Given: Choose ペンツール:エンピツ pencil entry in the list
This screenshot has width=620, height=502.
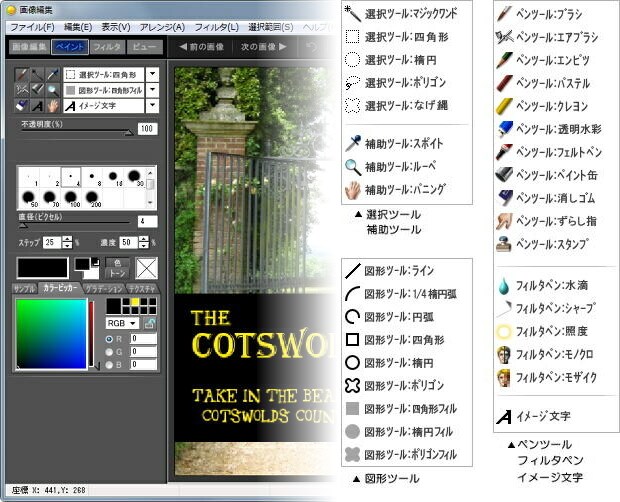Looking at the screenshot, I should tap(543, 60).
